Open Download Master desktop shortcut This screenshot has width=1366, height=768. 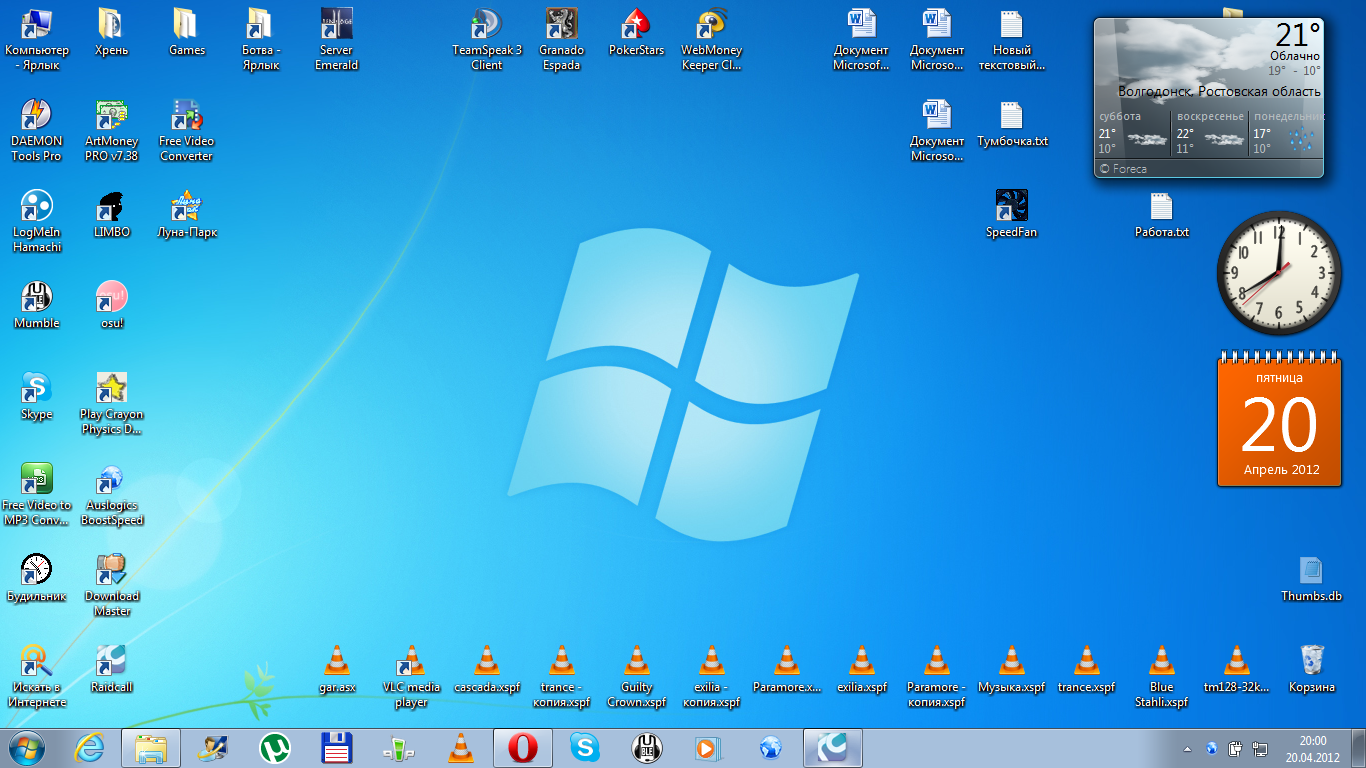point(111,586)
